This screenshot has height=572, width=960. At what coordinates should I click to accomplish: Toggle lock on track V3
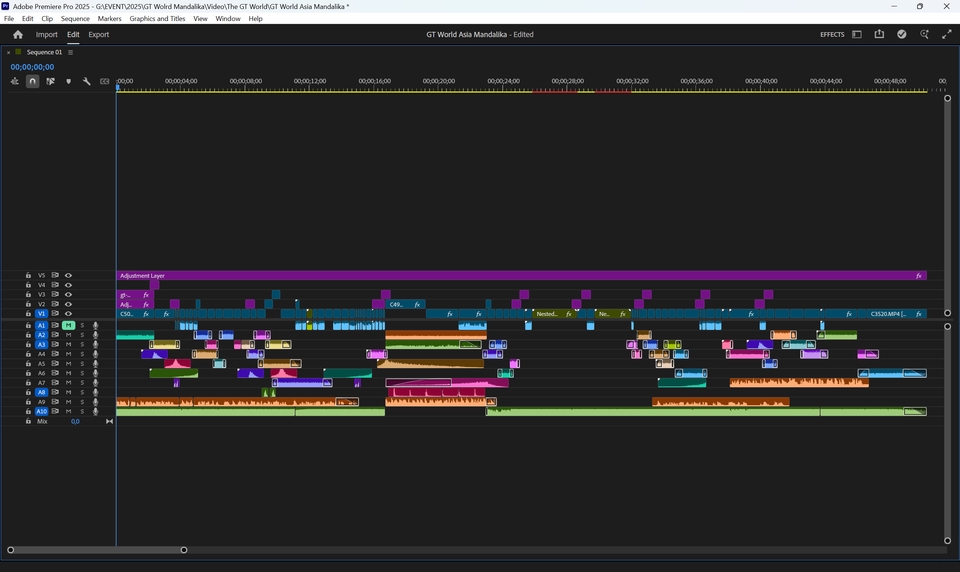(x=28, y=295)
